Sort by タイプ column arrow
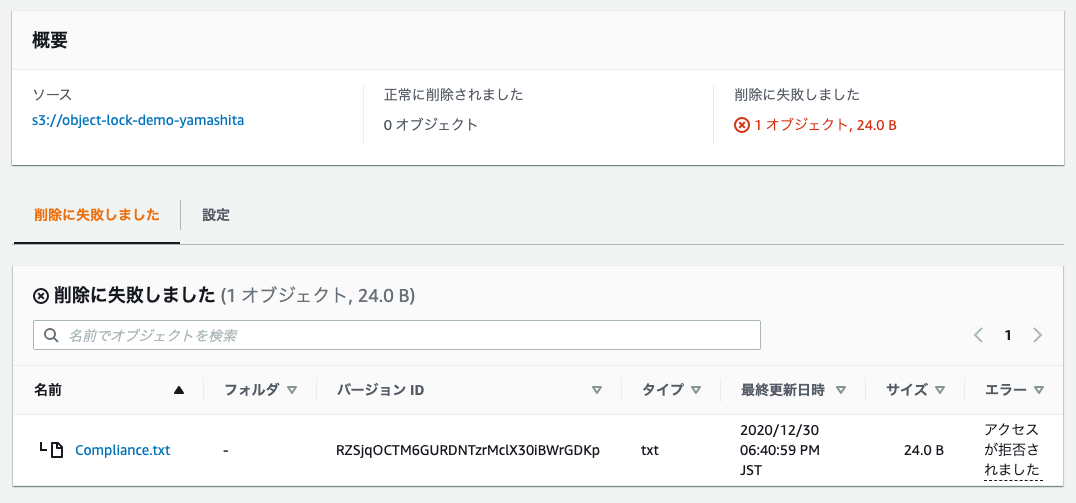 point(696,390)
